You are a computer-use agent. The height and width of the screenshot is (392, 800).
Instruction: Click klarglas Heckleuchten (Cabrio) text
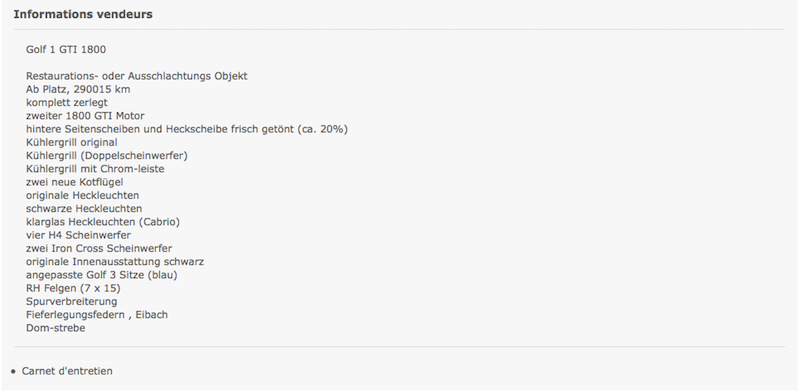(103, 222)
